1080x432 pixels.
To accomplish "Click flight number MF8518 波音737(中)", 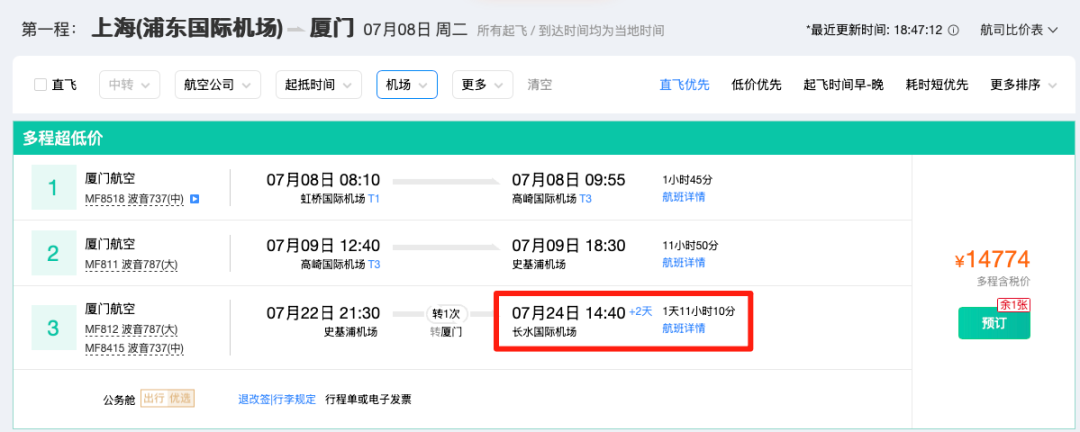I will [x=134, y=200].
